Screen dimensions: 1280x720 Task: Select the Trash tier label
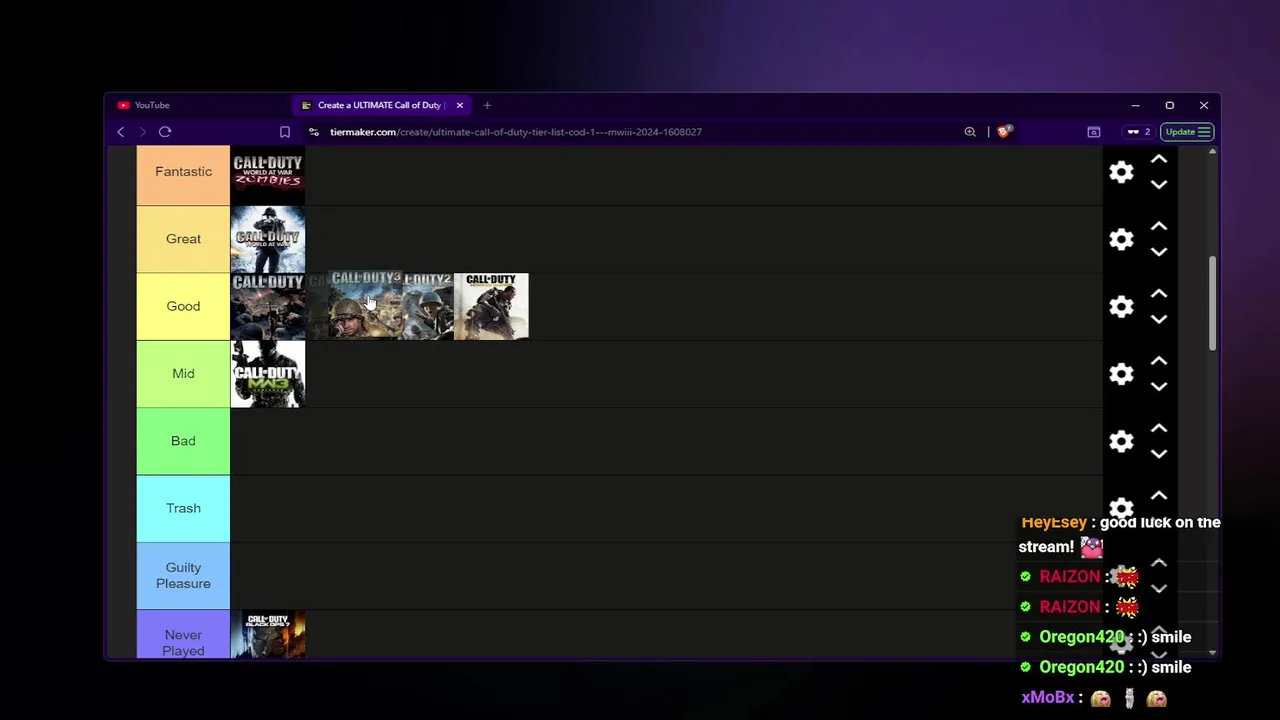(183, 508)
